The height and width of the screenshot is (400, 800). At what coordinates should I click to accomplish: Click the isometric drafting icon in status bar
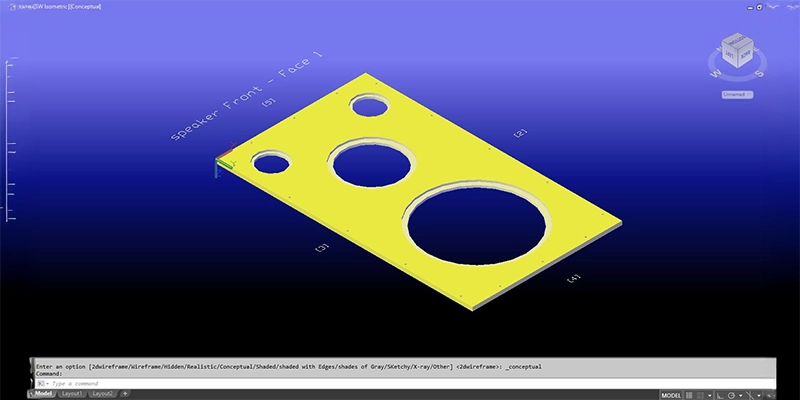(751, 394)
